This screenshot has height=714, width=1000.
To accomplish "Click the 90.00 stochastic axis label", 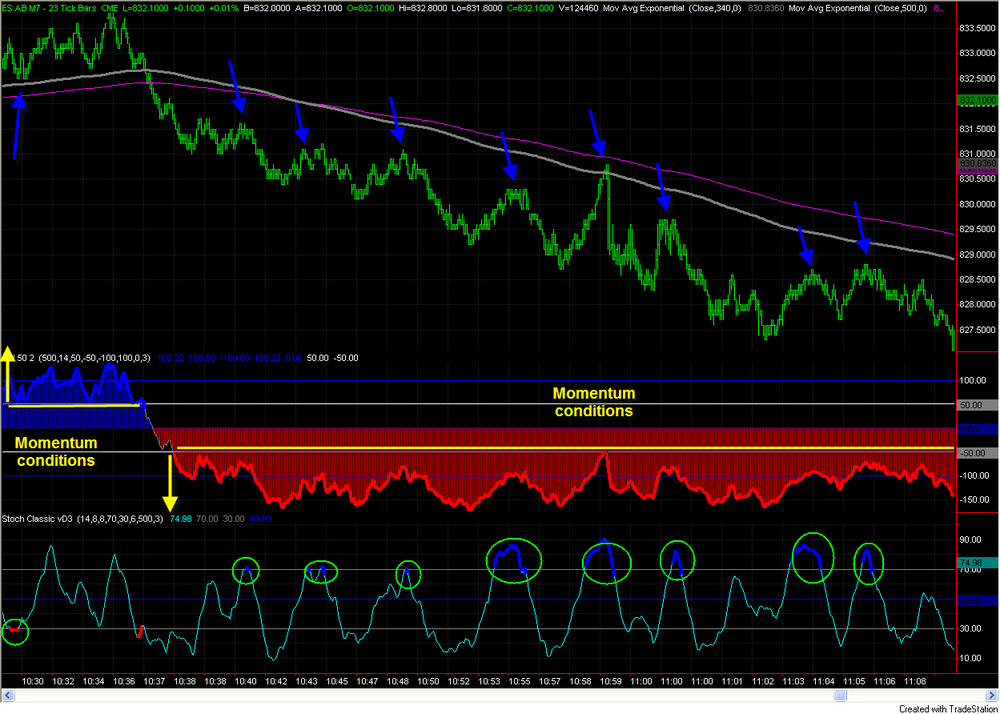I will (x=972, y=540).
